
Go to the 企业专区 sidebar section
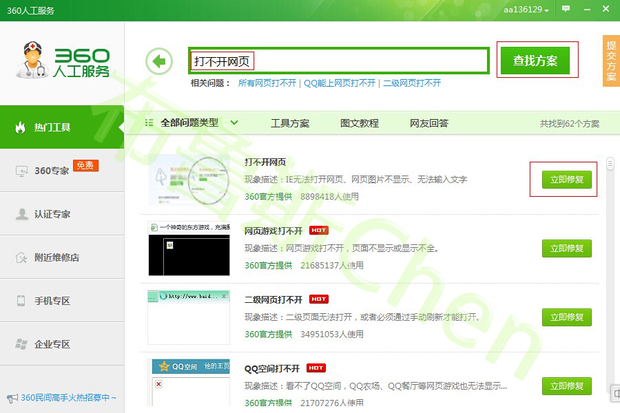(x=62, y=344)
